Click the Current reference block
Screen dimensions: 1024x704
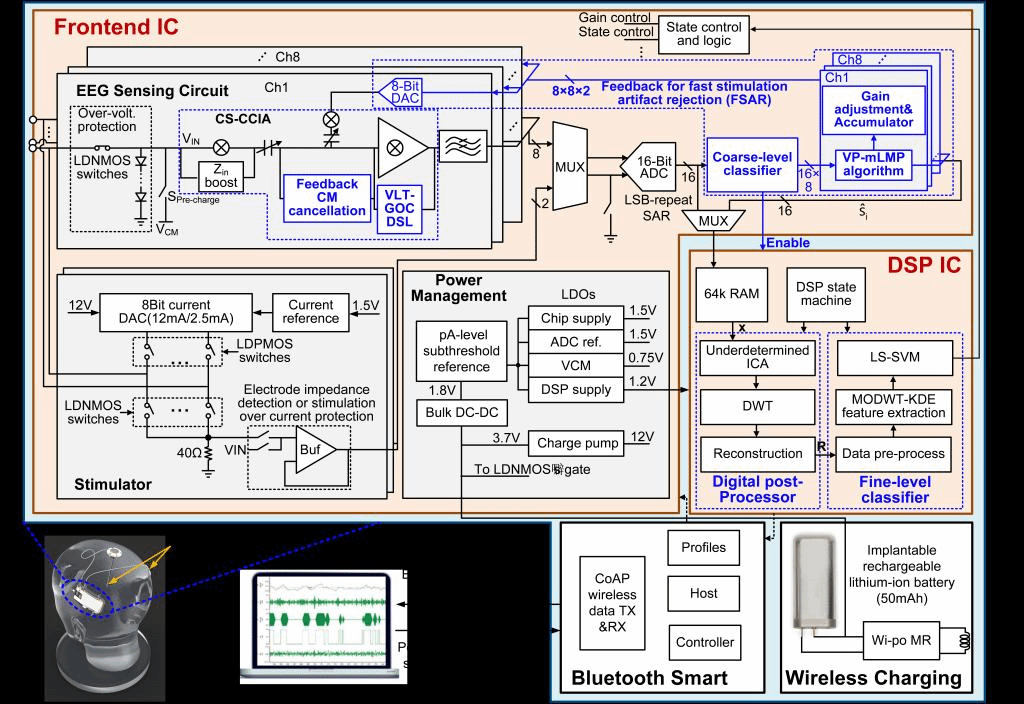(x=310, y=312)
